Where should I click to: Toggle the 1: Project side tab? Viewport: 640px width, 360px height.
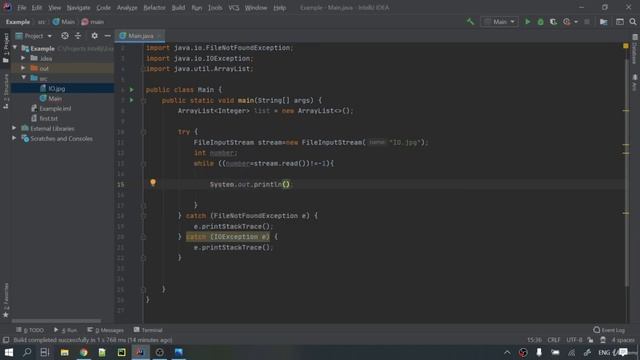tap(6, 48)
